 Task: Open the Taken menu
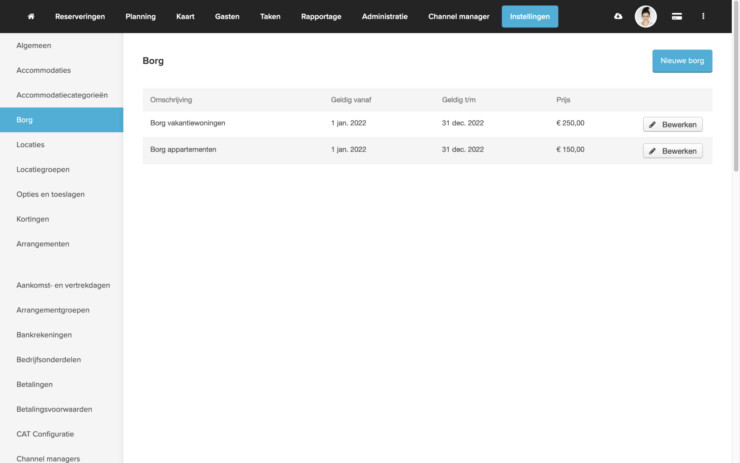[x=270, y=17]
